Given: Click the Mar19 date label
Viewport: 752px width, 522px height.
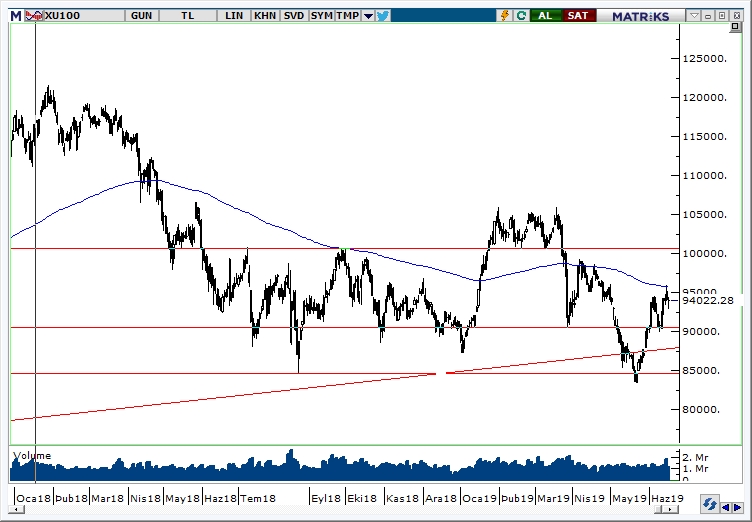Looking at the screenshot, I should tap(553, 498).
